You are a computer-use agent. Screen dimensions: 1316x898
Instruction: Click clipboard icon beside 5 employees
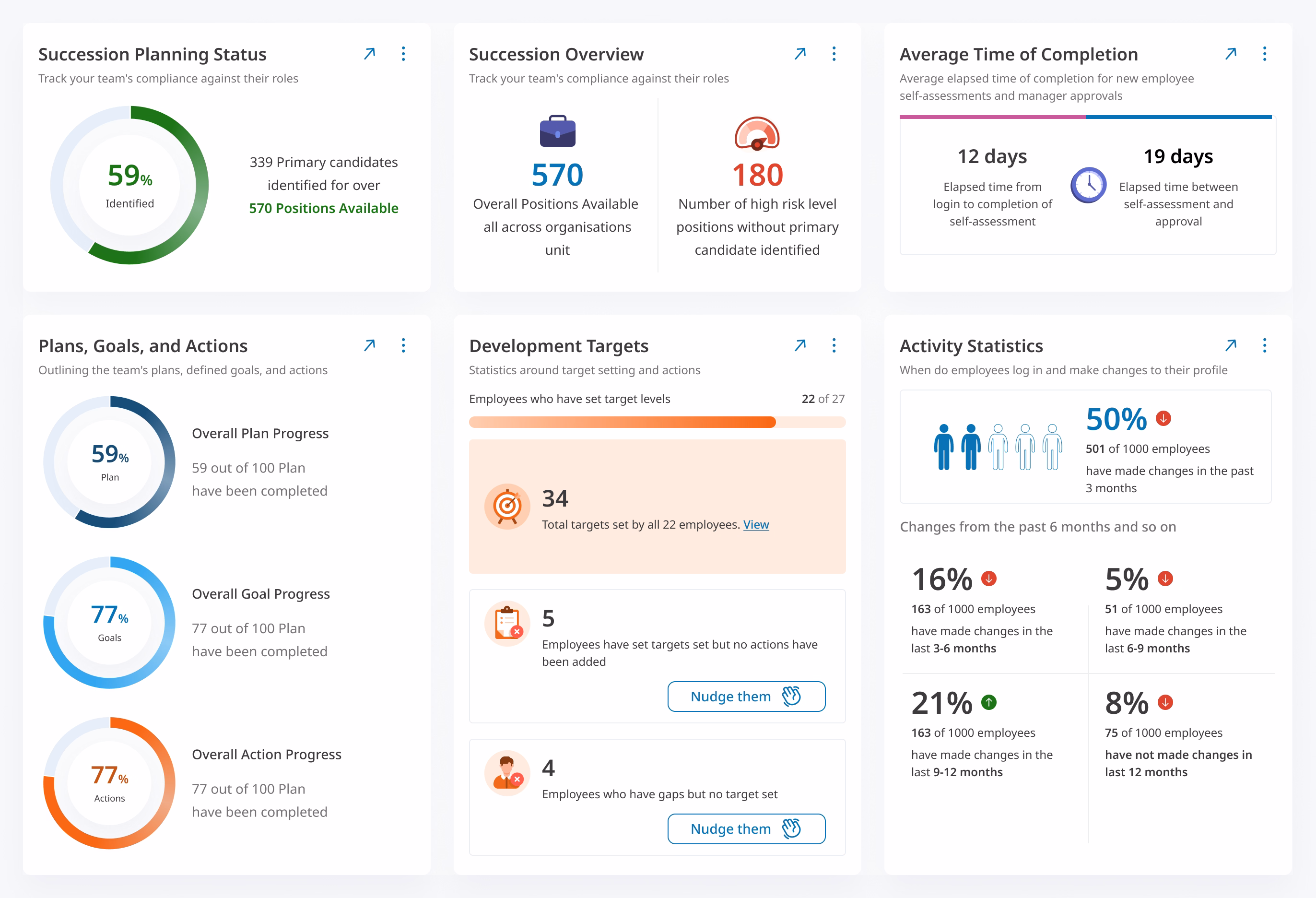(x=507, y=623)
